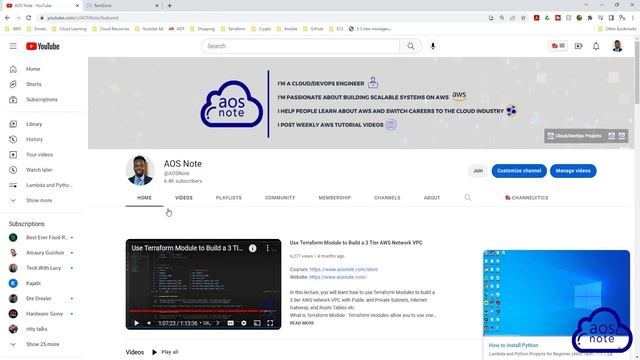Switch to the Playlists tab
The image size is (640, 360).
(229, 198)
